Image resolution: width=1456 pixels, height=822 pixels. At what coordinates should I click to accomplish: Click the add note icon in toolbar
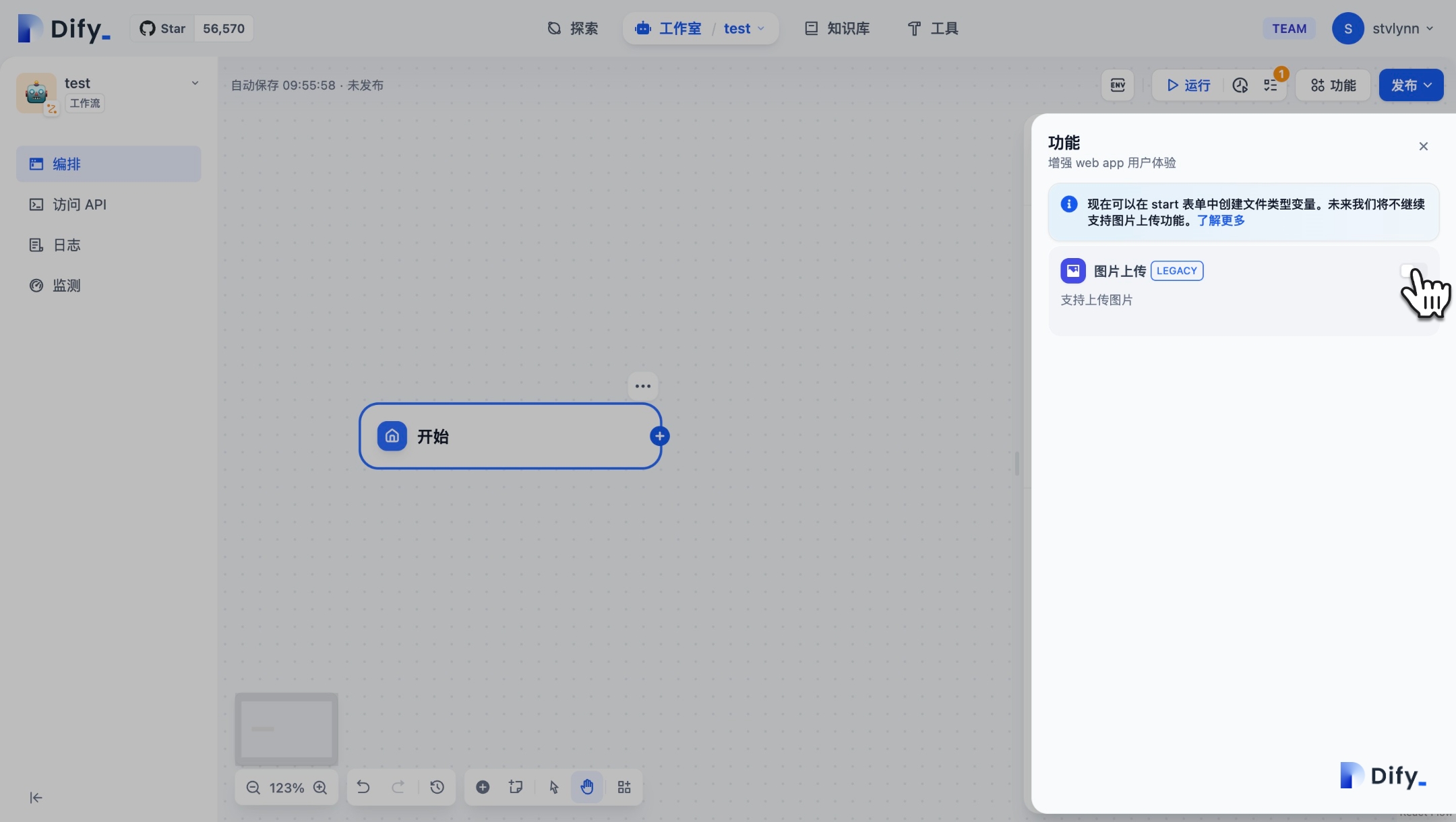[516, 787]
